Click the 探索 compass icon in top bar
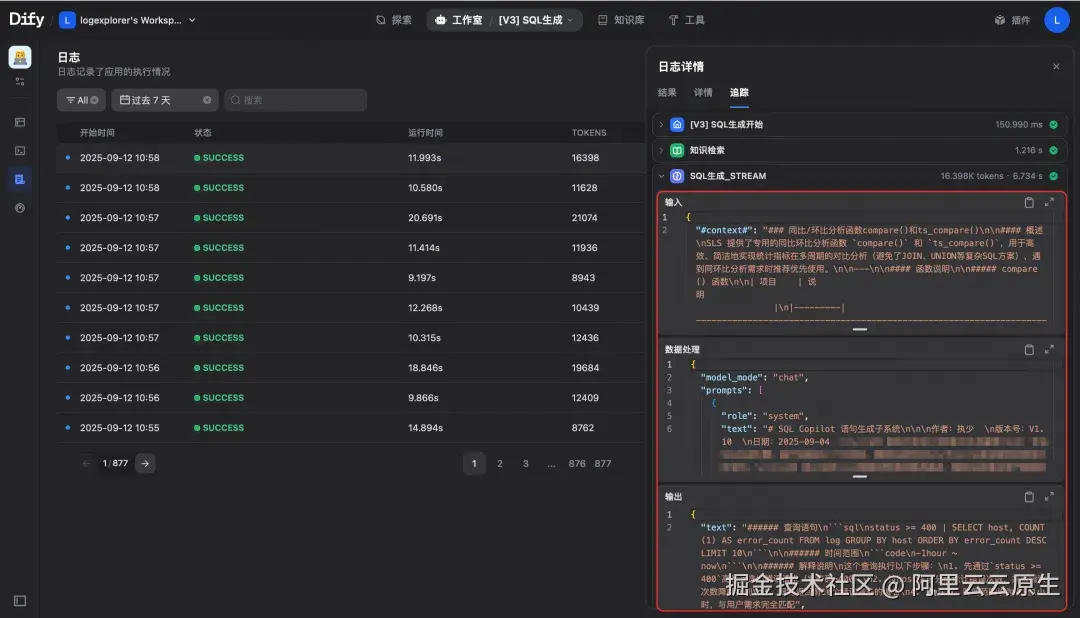Screen dimensions: 1080x618 pos(382,18)
